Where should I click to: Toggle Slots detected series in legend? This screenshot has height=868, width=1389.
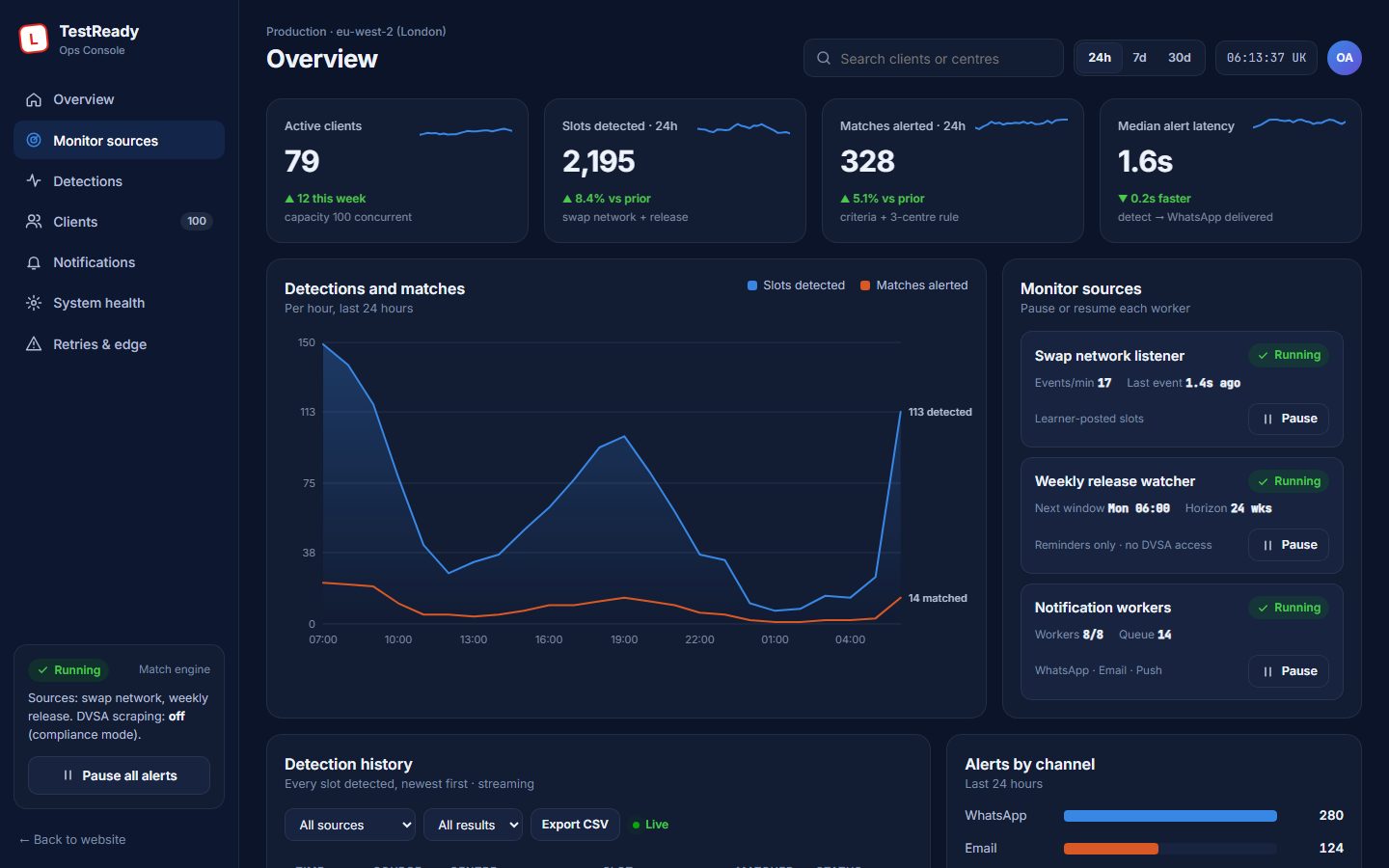tap(796, 285)
